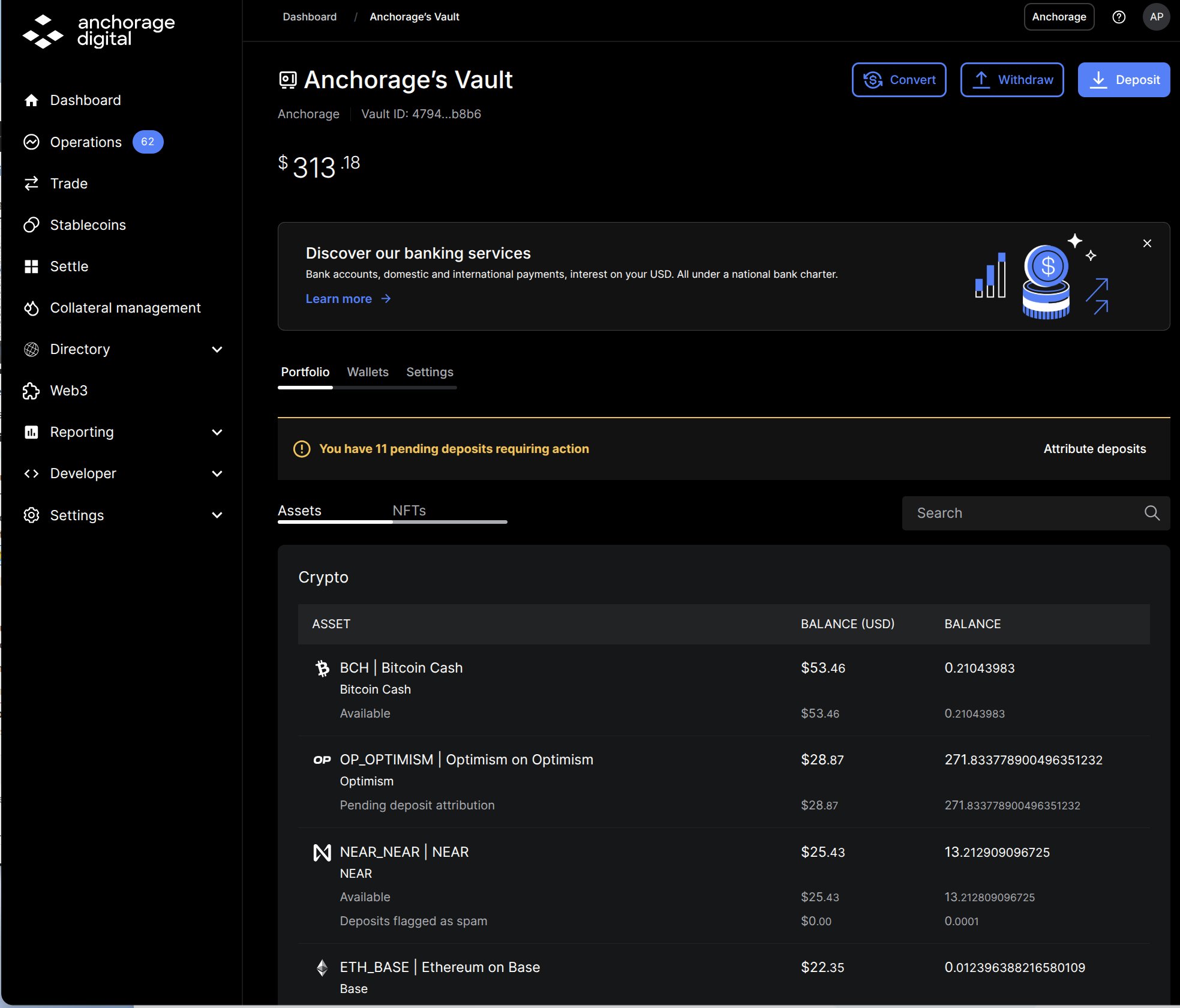Click the vault icon beside the title
The image size is (1180, 1008).
pyautogui.click(x=288, y=80)
